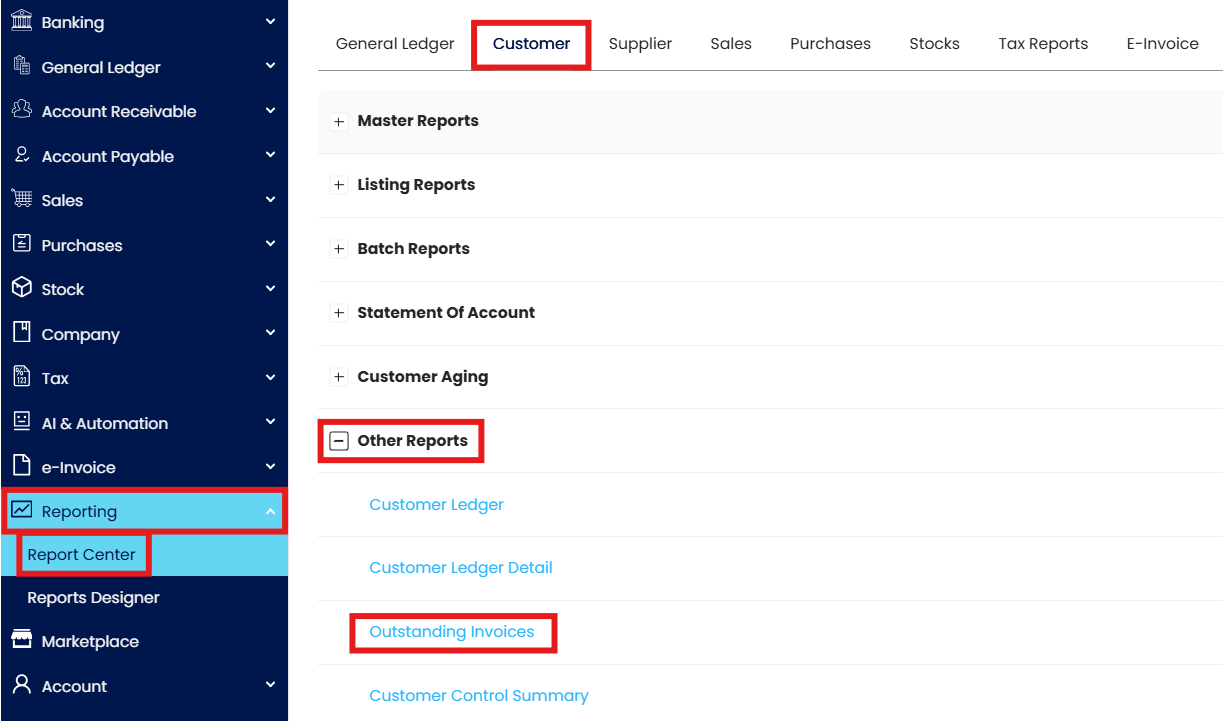Click the Company icon in sidebar
This screenshot has width=1223, height=721.
21,333
